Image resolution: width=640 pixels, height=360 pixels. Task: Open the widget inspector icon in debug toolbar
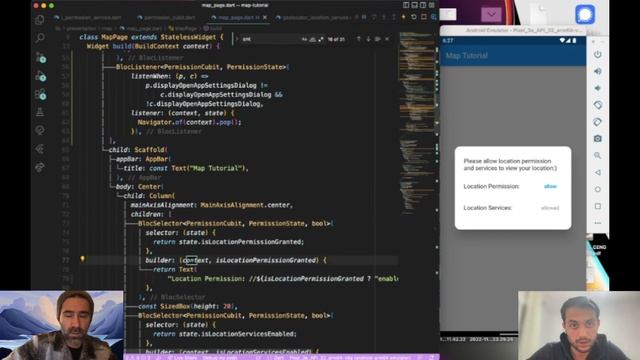point(433,17)
